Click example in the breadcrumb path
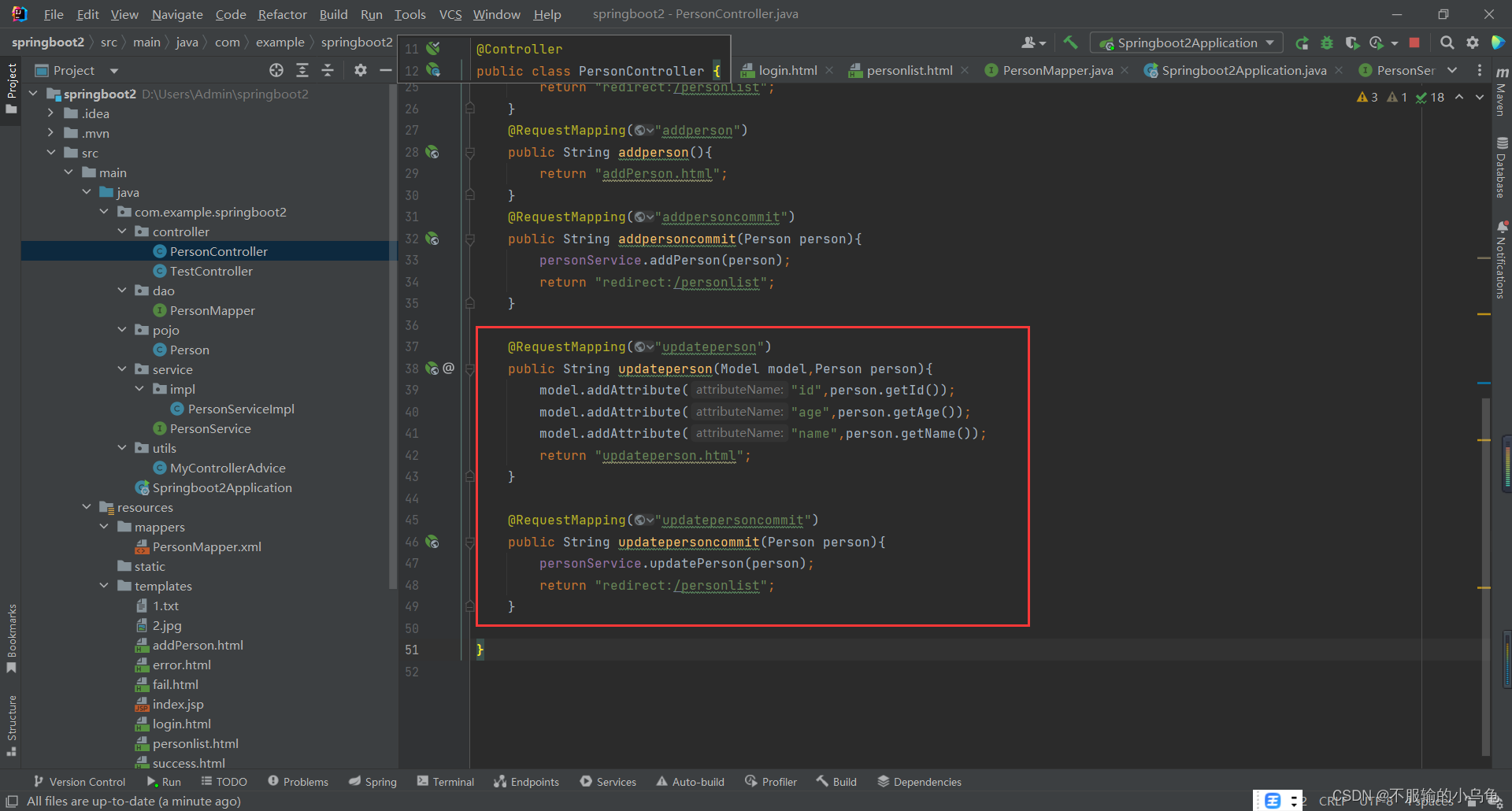The width and height of the screenshot is (1512, 811). coord(280,43)
